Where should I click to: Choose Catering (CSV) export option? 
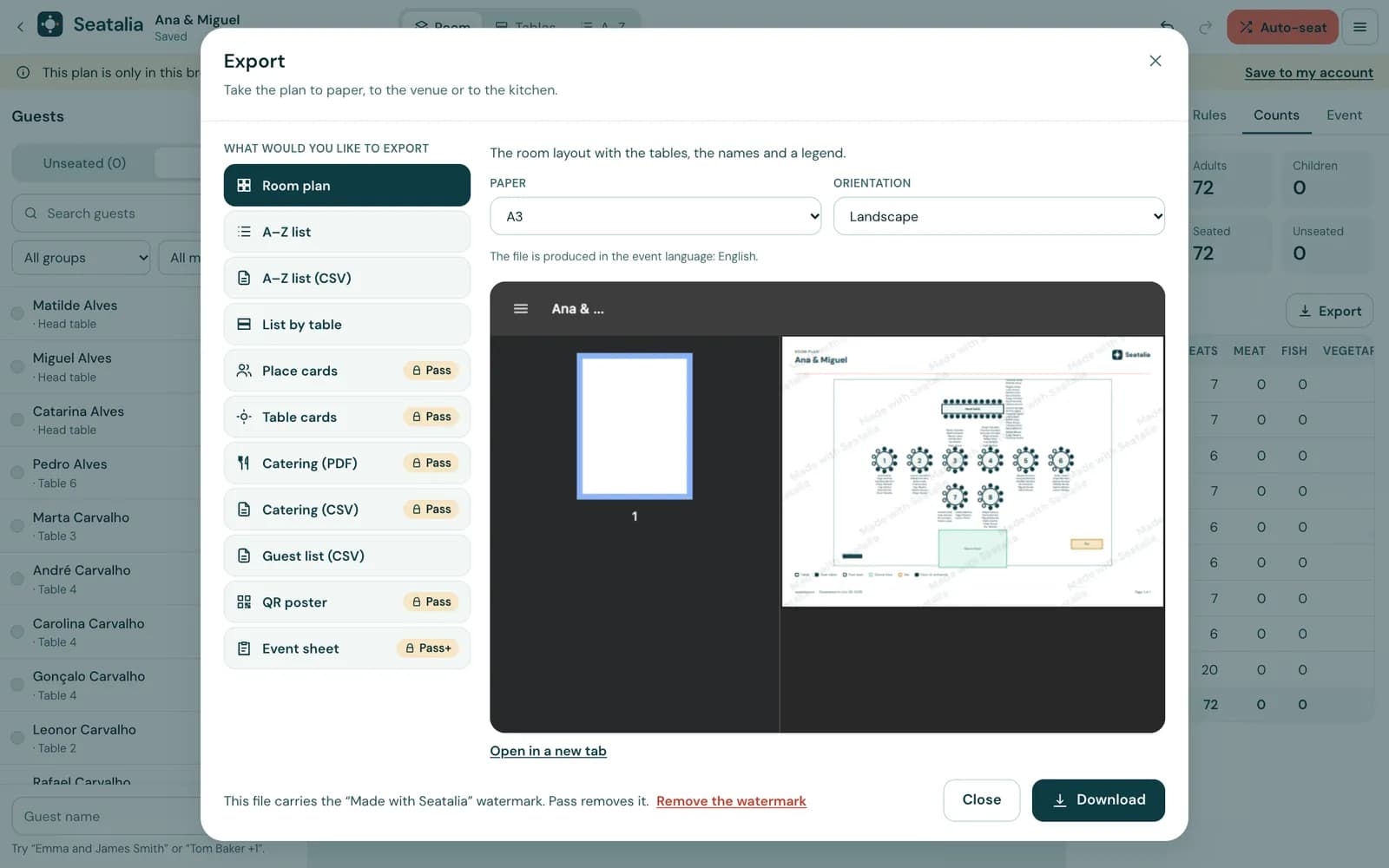point(347,510)
